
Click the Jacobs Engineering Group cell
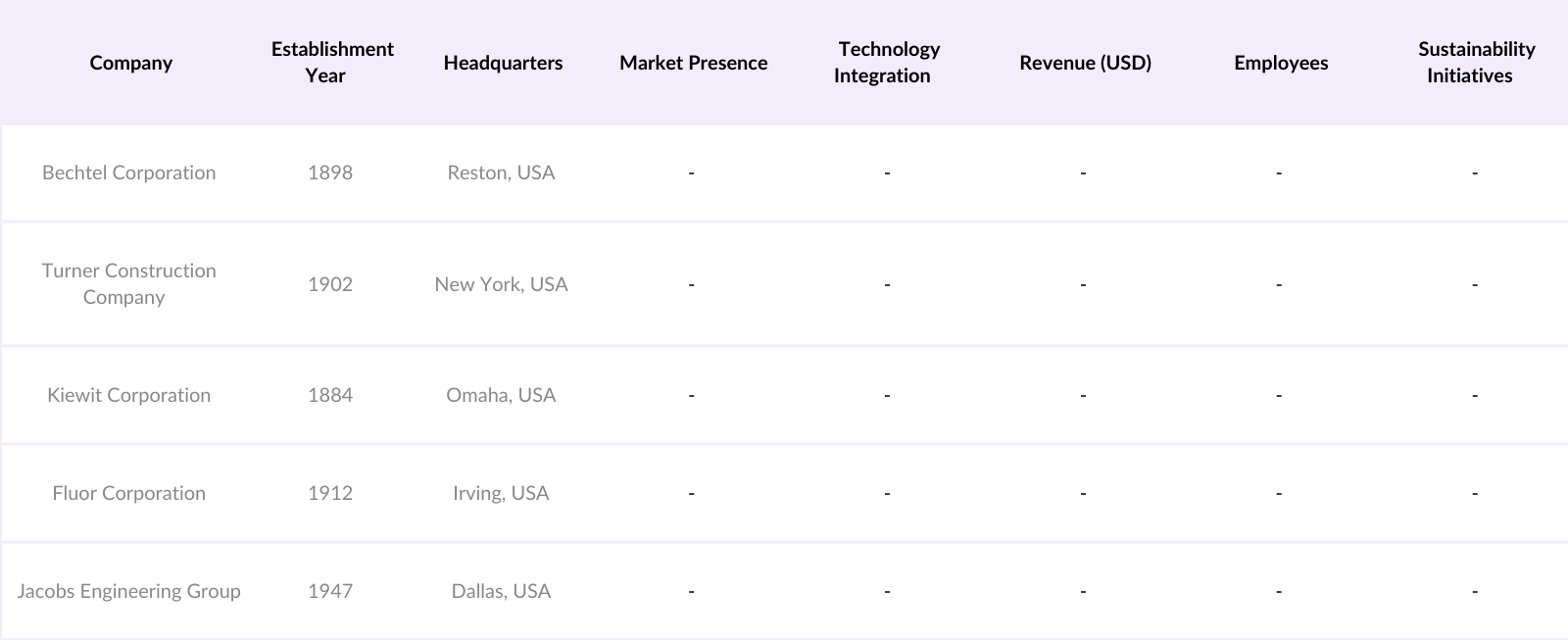coord(128,591)
